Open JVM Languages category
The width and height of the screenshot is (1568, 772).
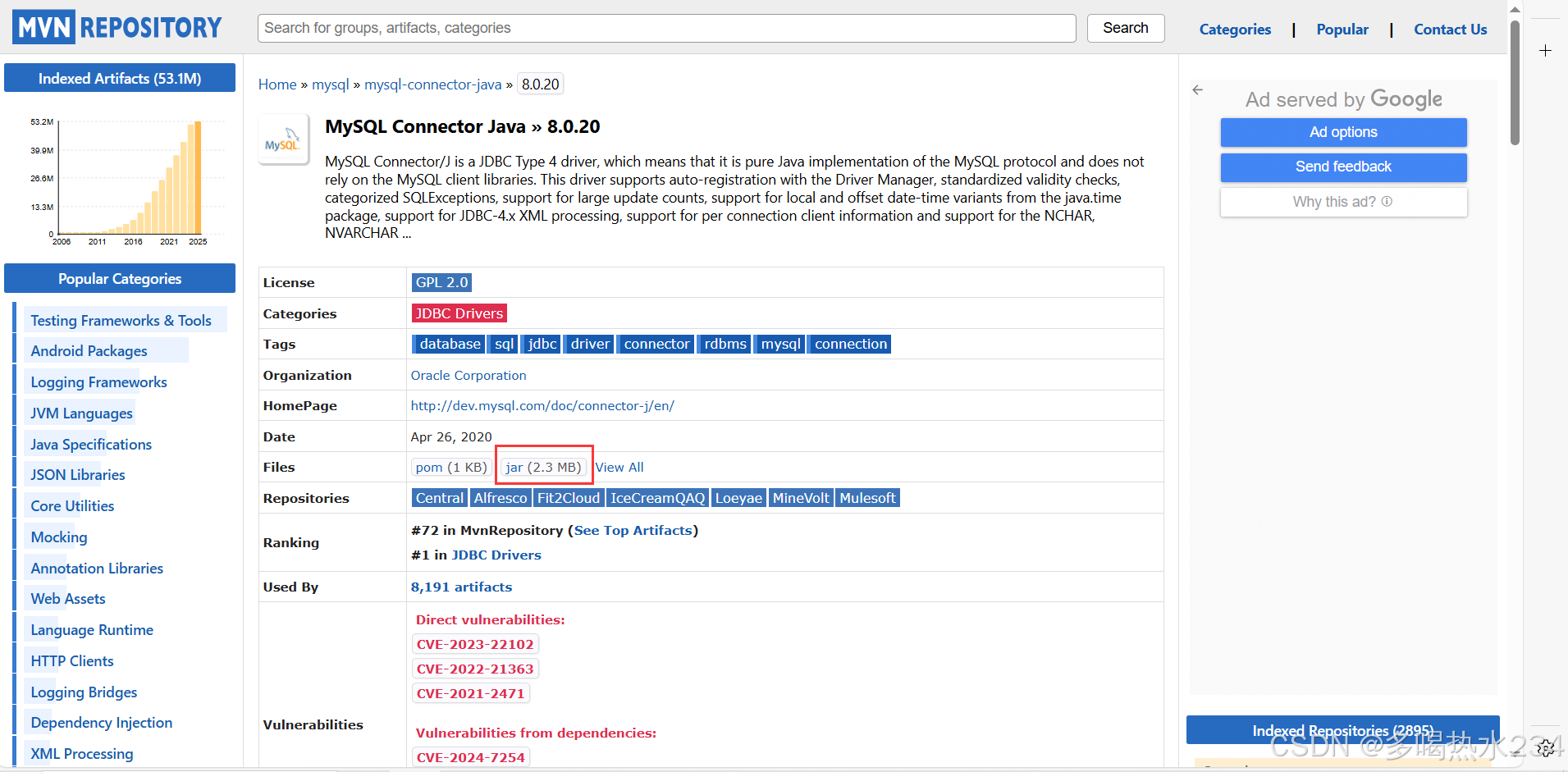point(81,413)
